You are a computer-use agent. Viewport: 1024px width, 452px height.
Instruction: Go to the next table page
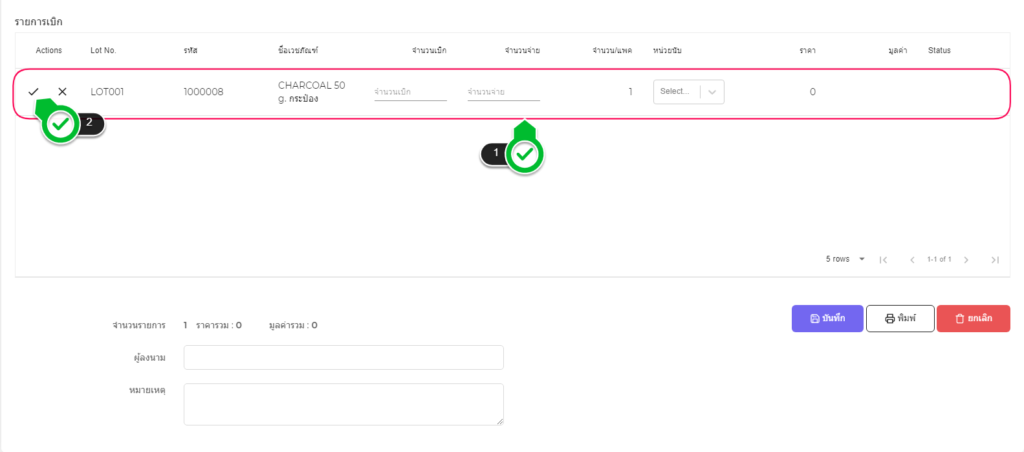966,259
